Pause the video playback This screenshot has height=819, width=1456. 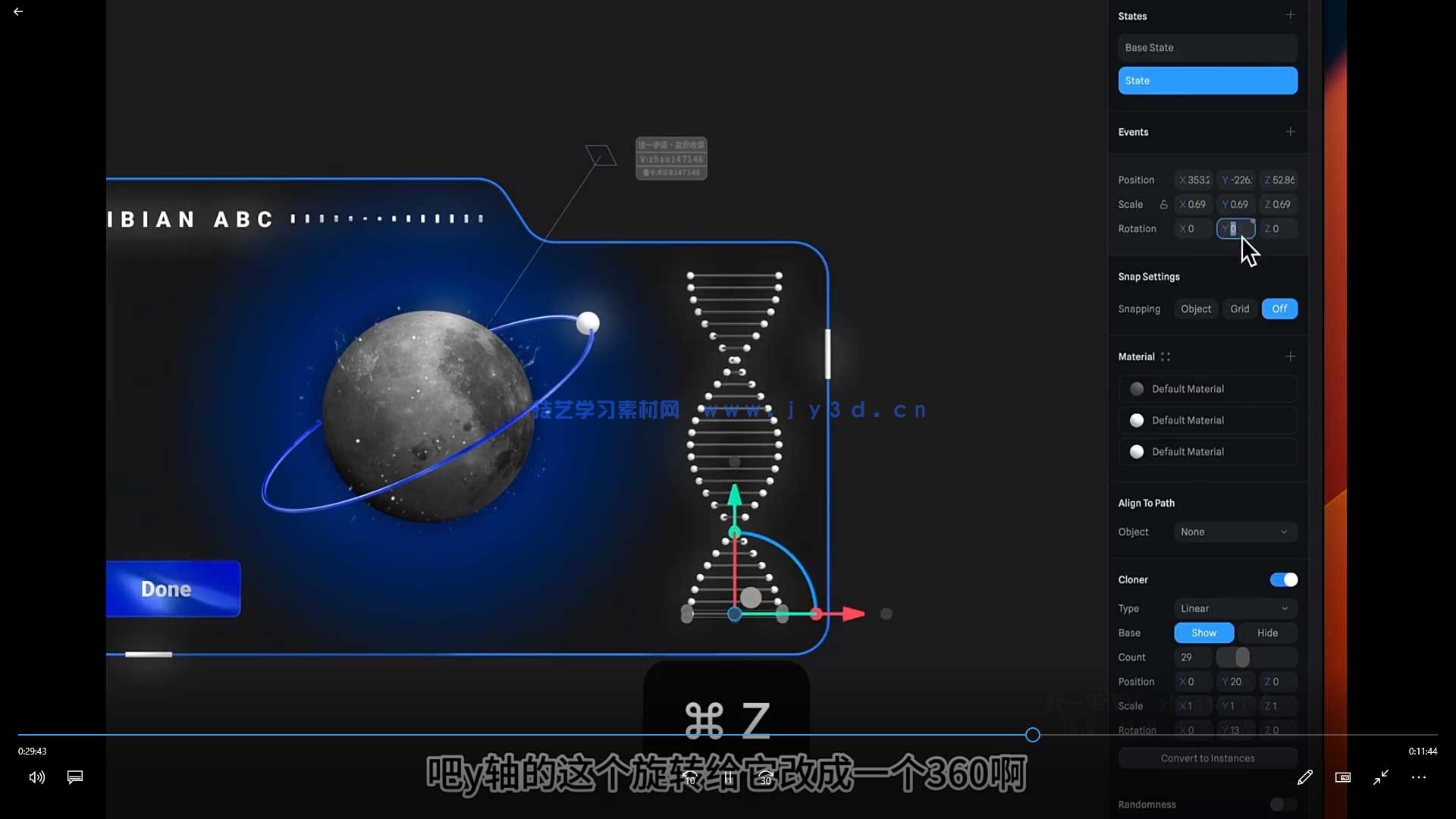point(727,777)
